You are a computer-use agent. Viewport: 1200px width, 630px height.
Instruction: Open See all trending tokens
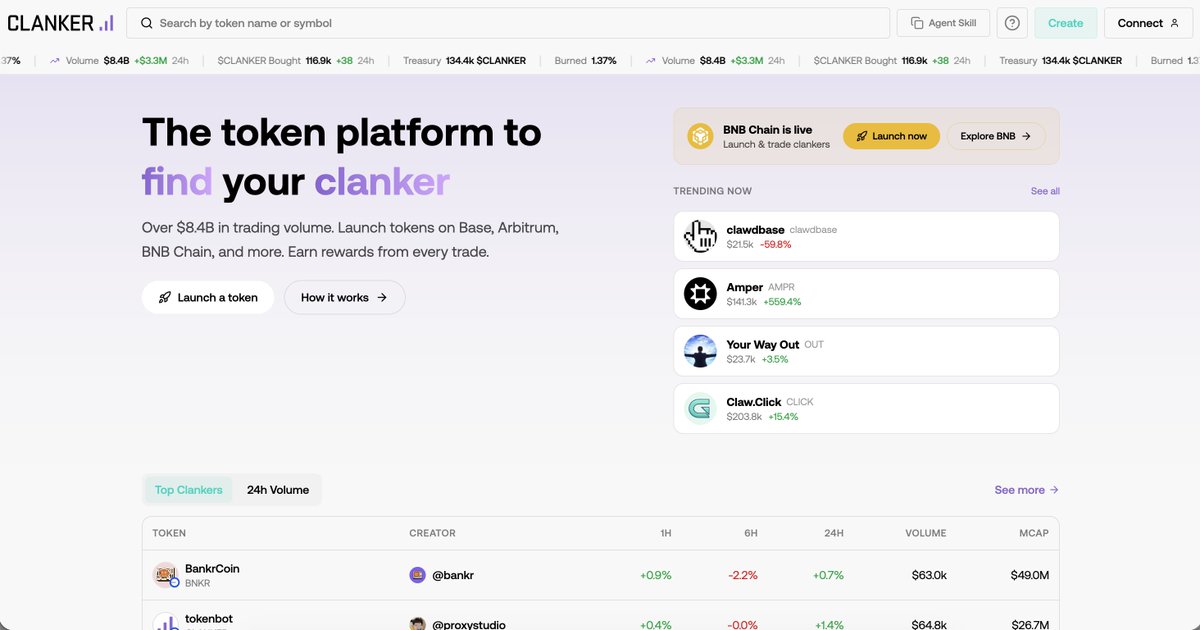click(1044, 190)
